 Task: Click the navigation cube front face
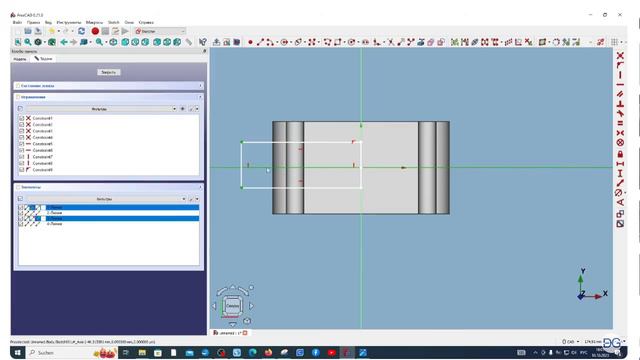[x=232, y=305]
